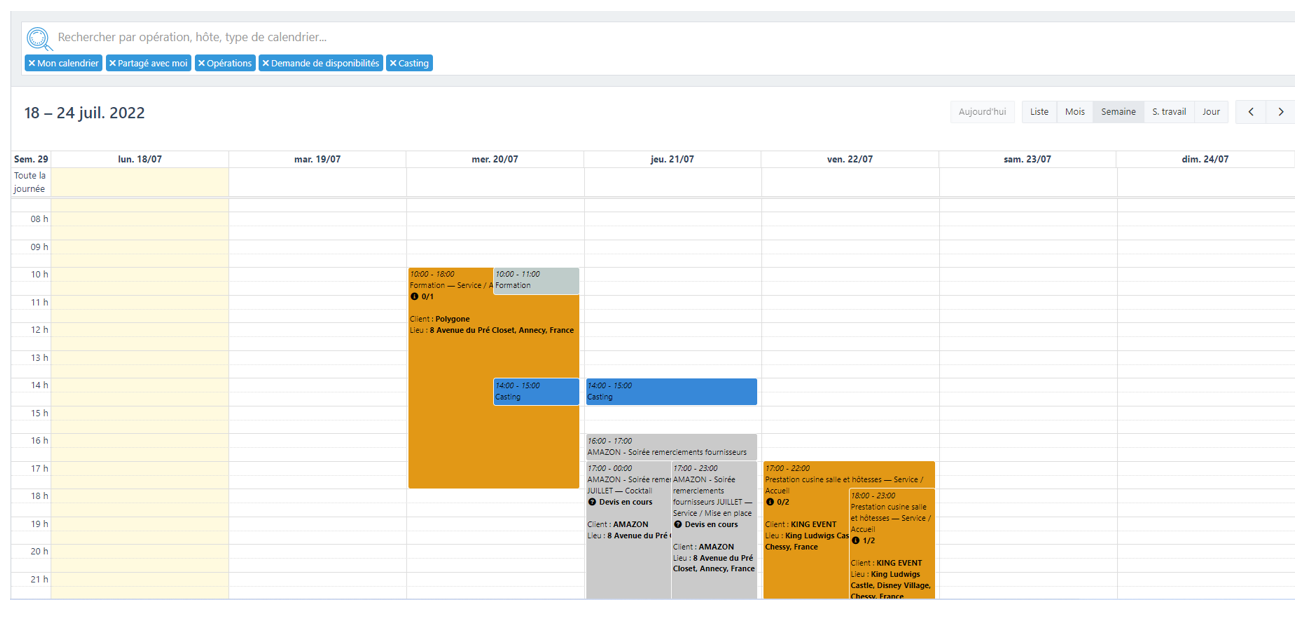The image size is (1313, 620).
Task: Switch to Mois view
Action: click(x=1075, y=112)
